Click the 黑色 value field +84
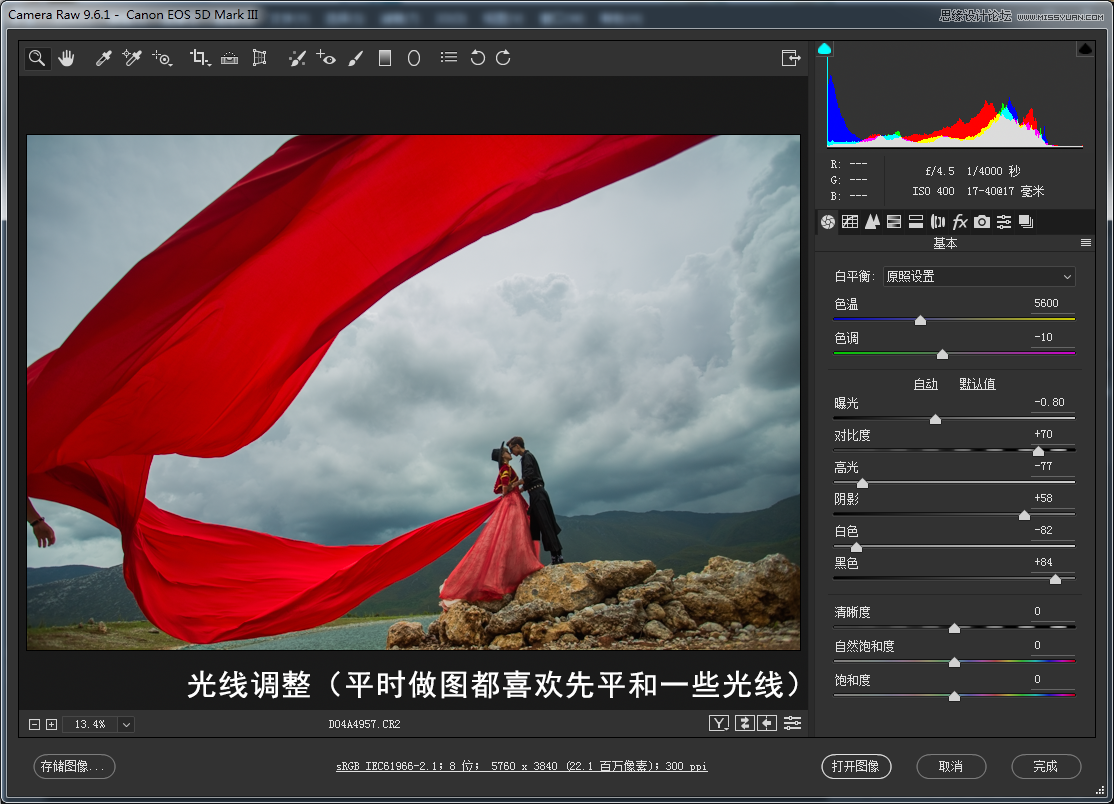 coord(1052,563)
